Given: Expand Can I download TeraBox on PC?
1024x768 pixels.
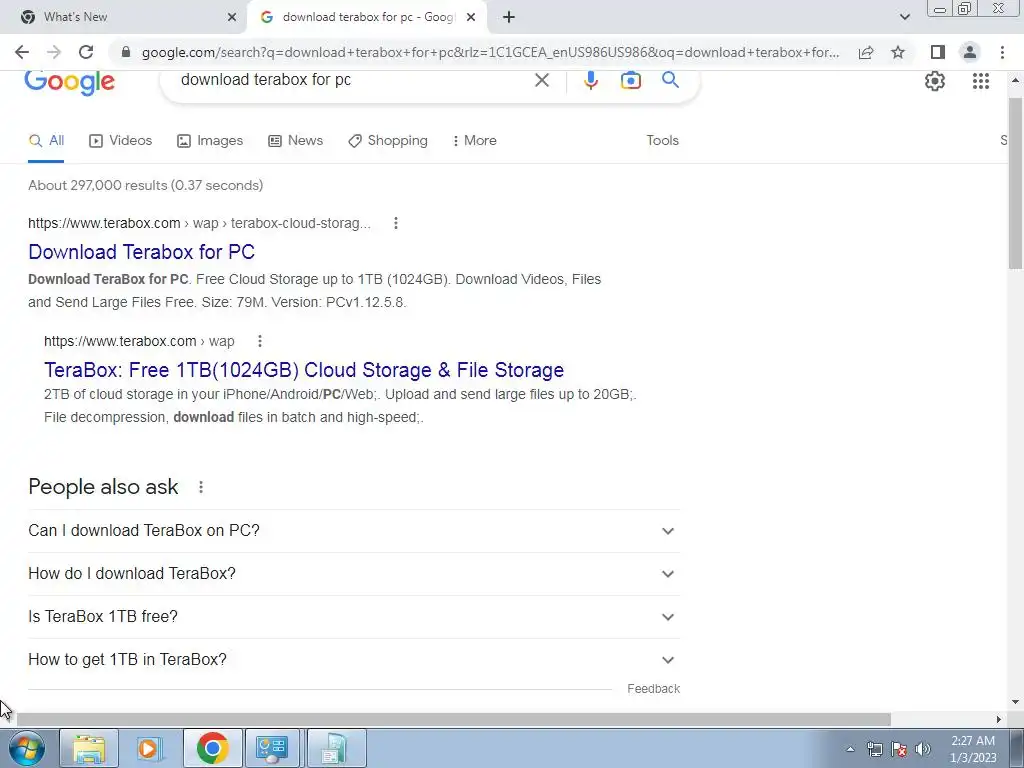Looking at the screenshot, I should pos(353,531).
